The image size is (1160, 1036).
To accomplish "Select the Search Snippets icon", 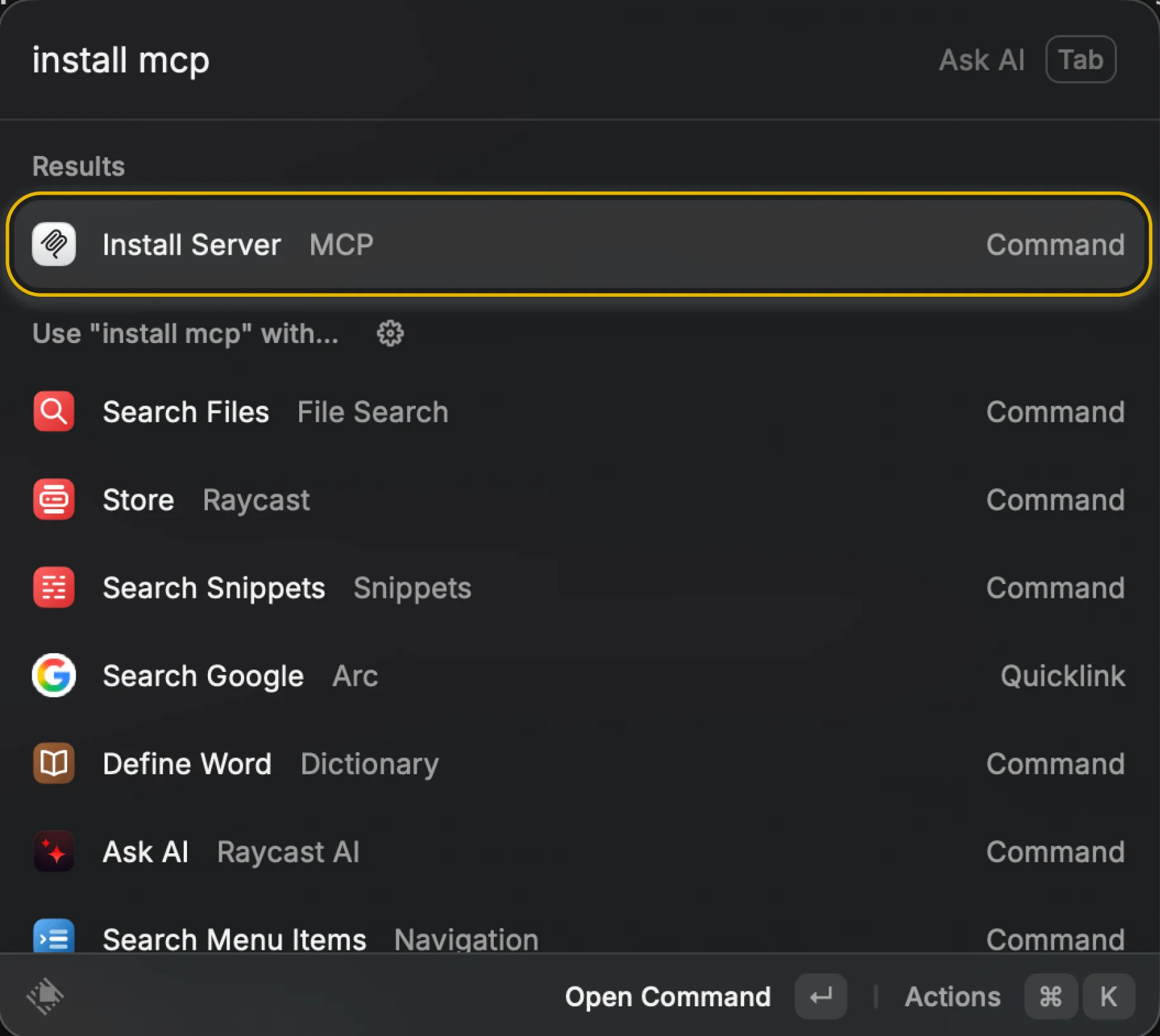I will pyautogui.click(x=54, y=588).
